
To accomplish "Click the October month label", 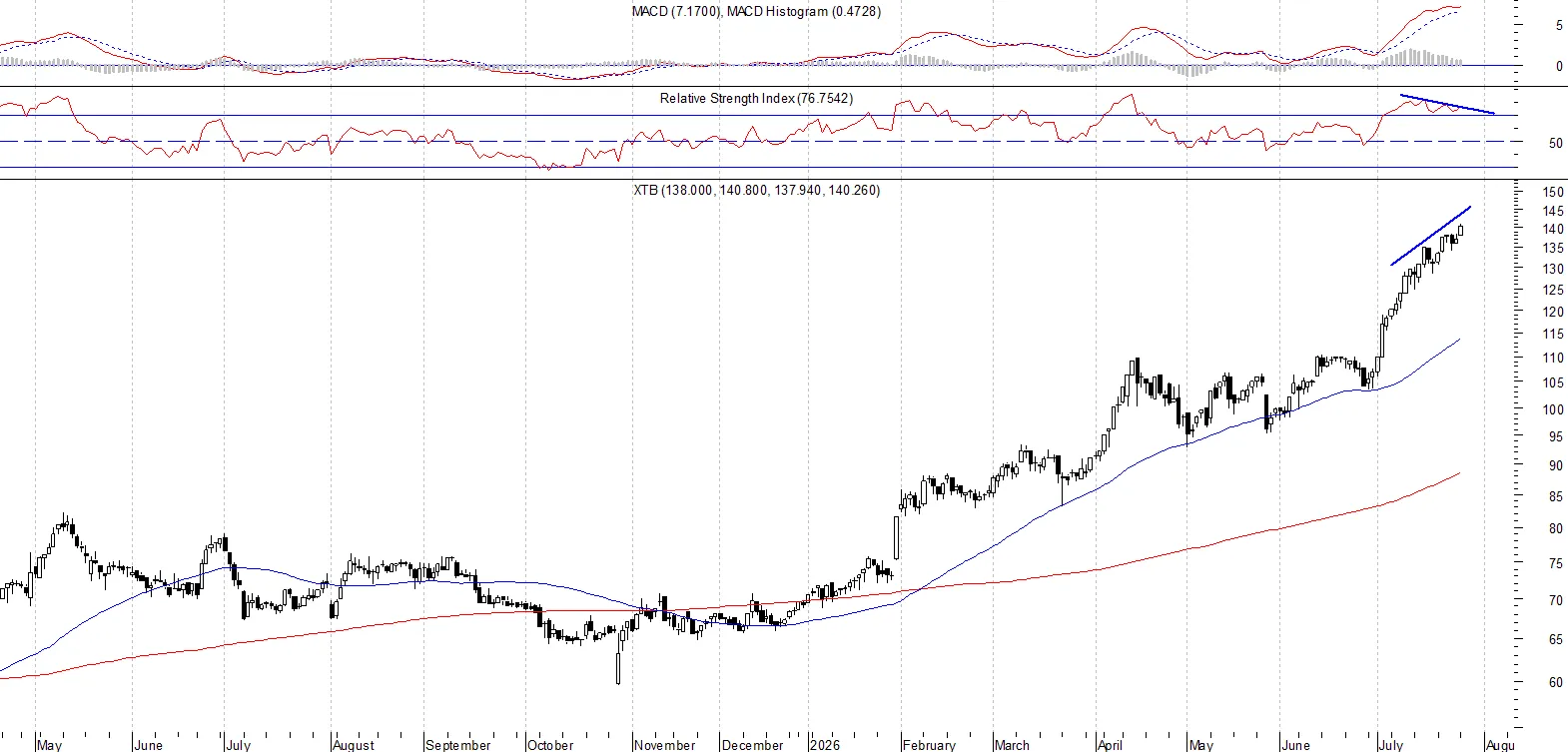I will pos(550,745).
